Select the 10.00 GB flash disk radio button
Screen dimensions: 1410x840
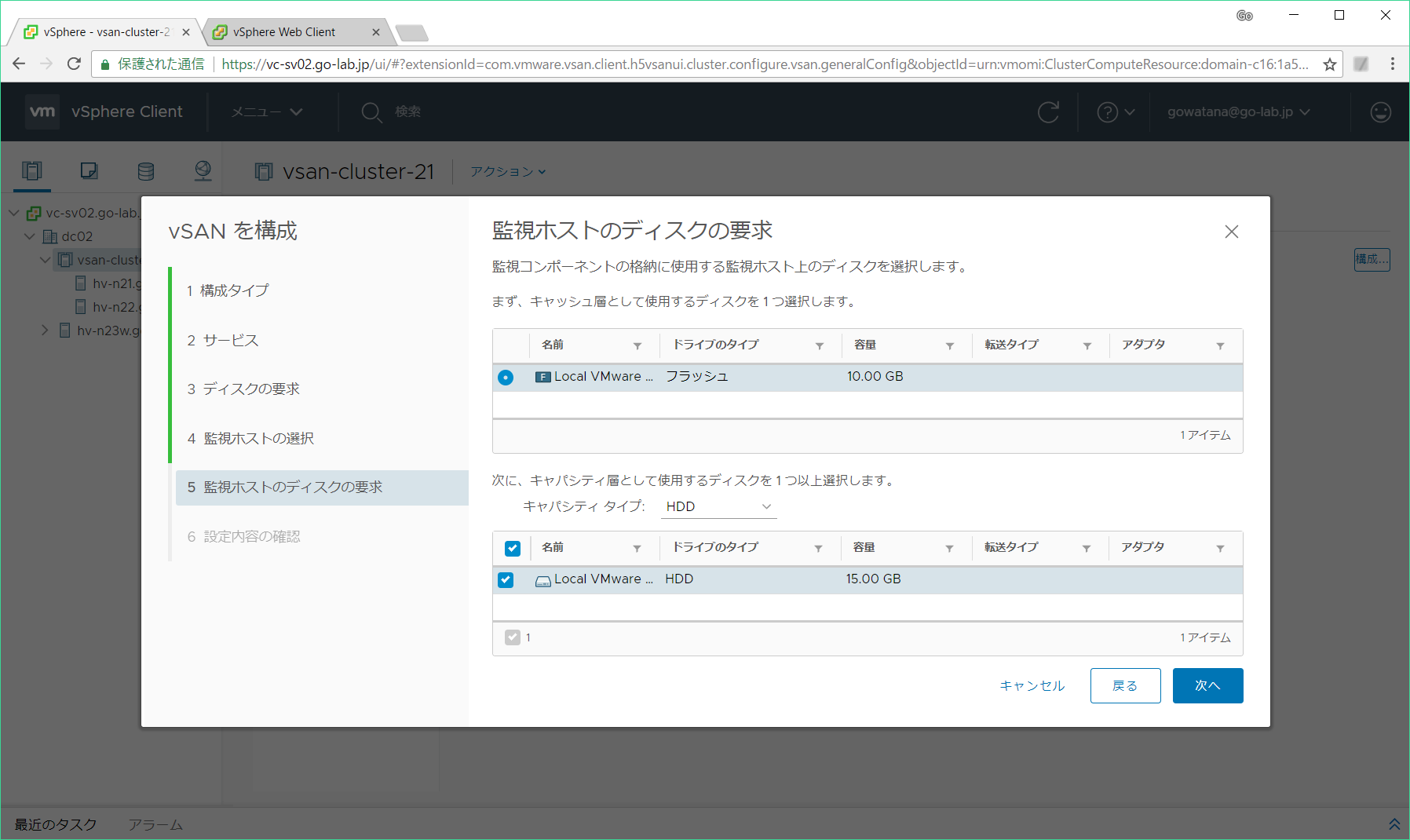(506, 378)
